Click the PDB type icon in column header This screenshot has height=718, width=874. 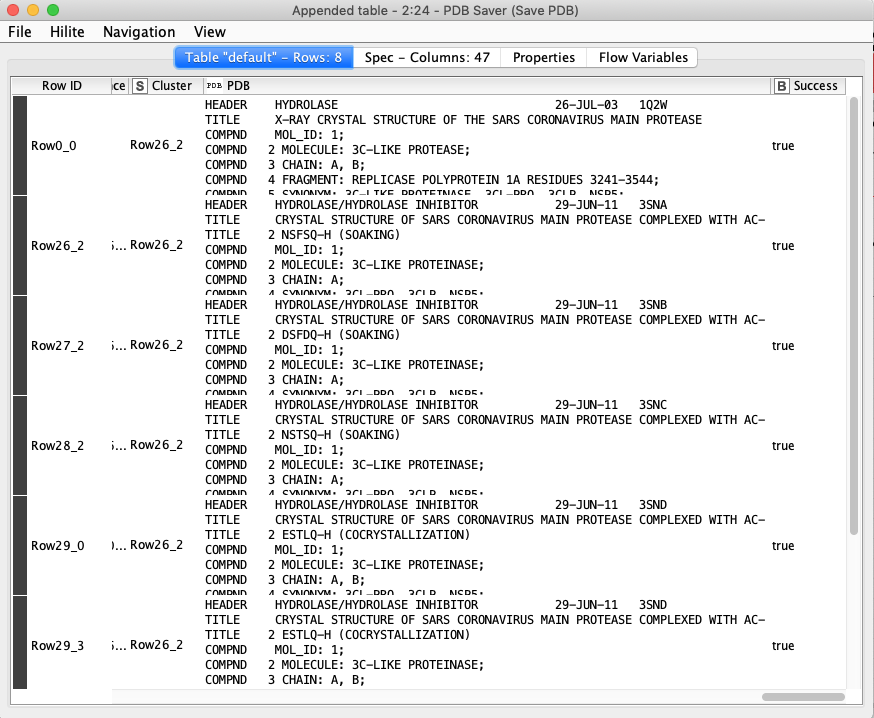[x=214, y=86]
